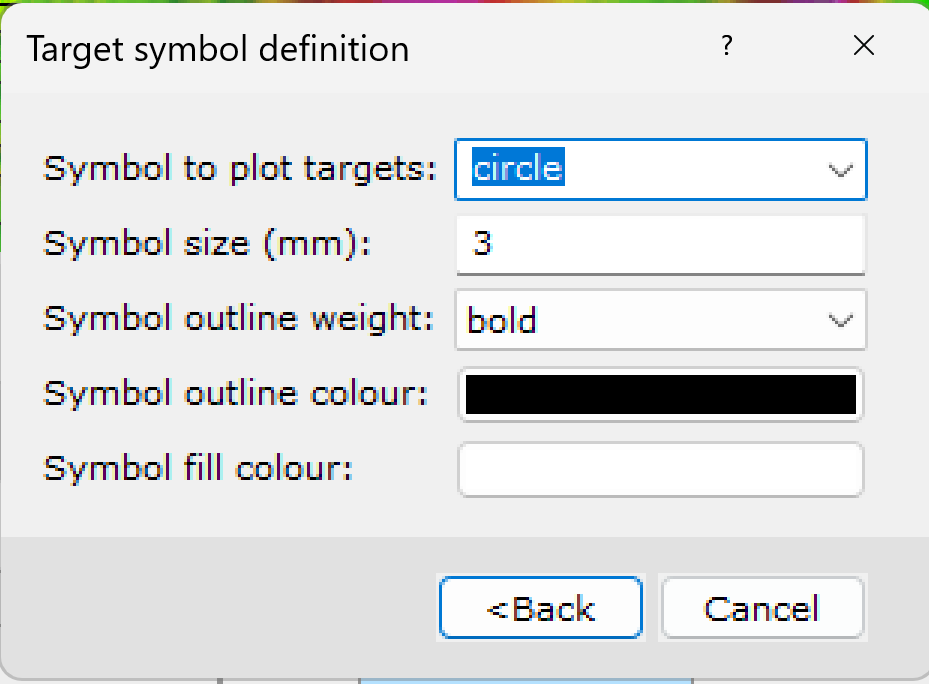929x687 pixels.
Task: Open the outline weight dropdown arrow
Action: coord(840,320)
